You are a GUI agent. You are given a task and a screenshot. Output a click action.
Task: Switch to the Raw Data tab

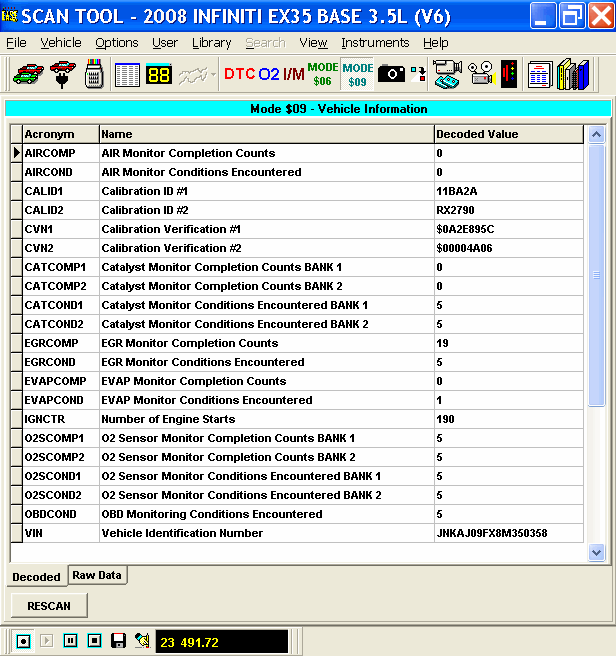[x=98, y=575]
